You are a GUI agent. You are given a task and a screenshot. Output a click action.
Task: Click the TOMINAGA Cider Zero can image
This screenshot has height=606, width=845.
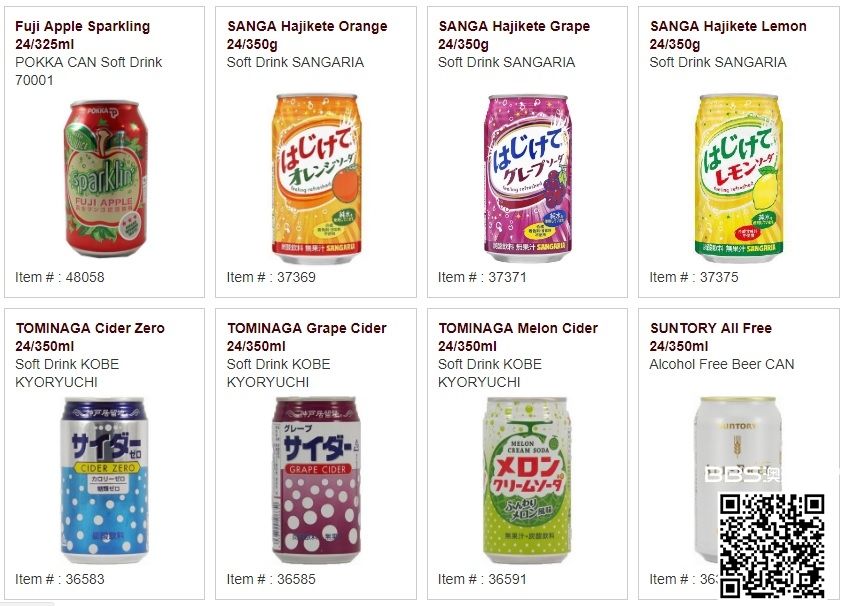coord(104,478)
